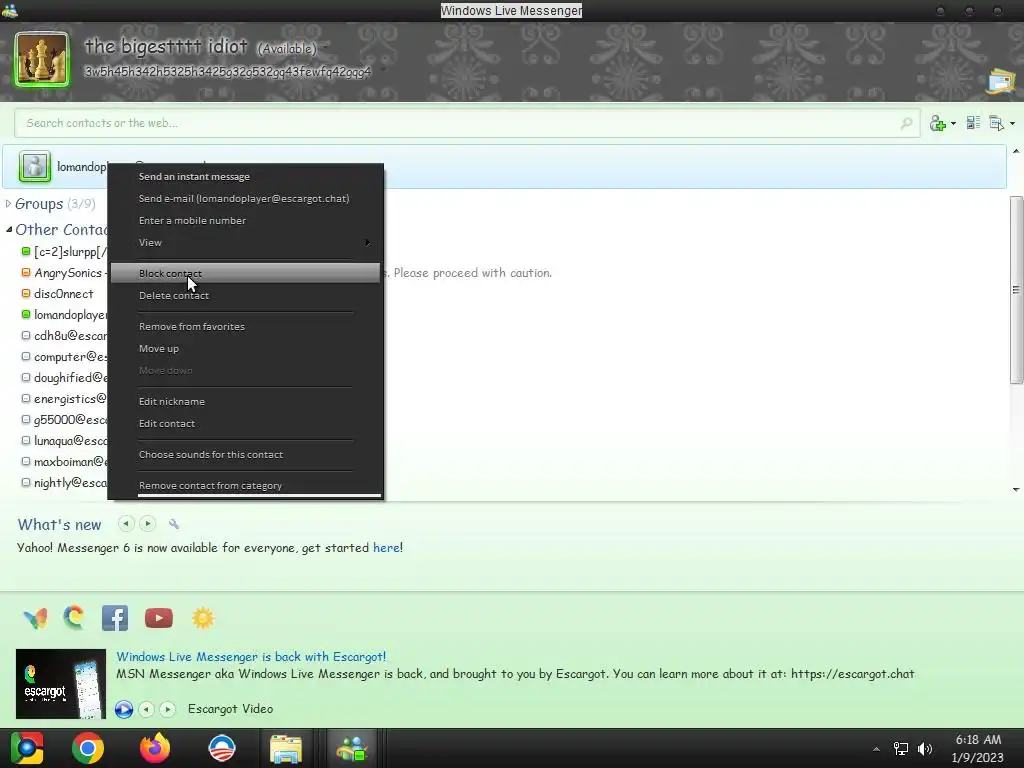Open What's new options wrench

[x=174, y=524]
